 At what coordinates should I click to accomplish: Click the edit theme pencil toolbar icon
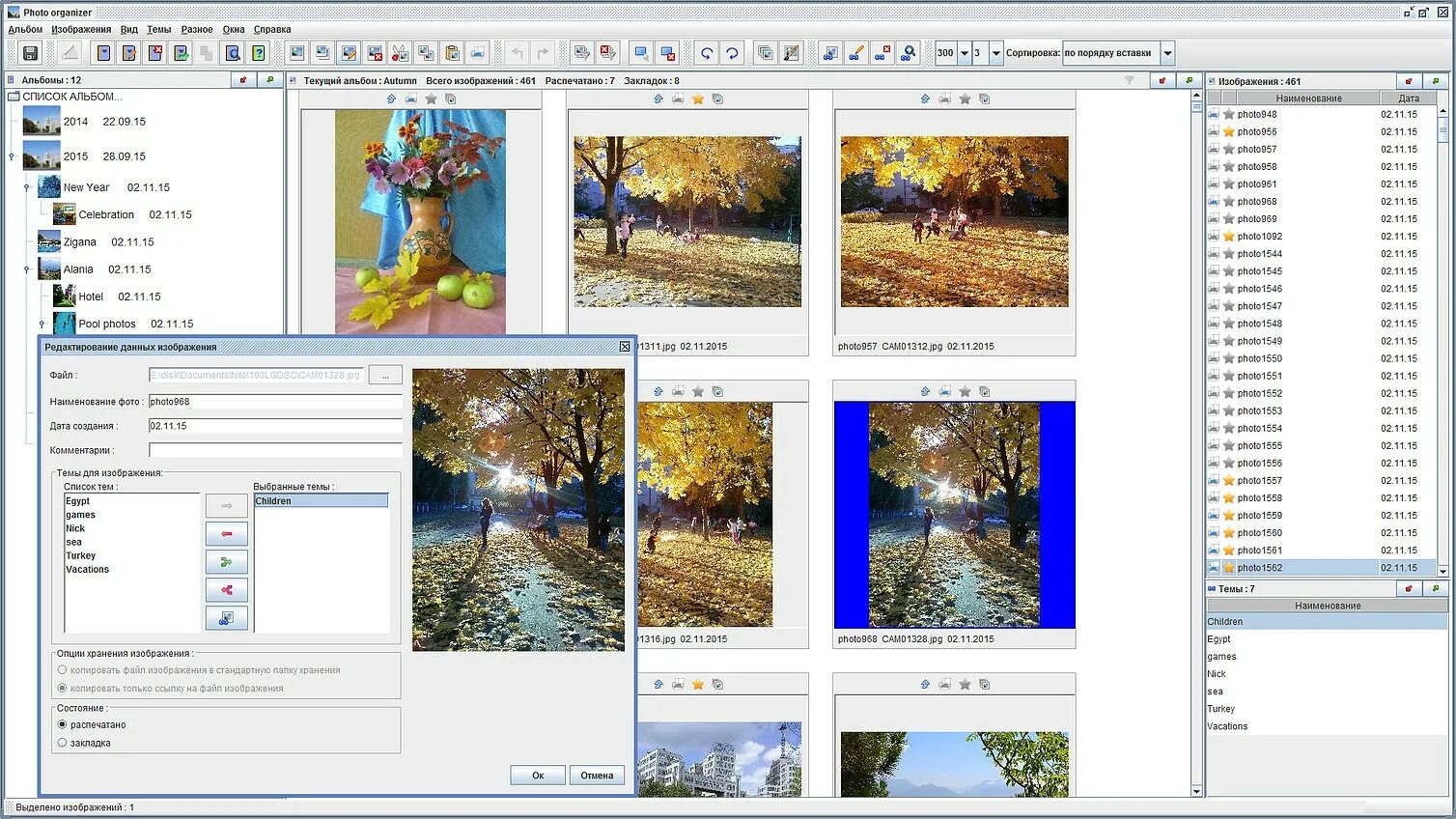coord(856,53)
